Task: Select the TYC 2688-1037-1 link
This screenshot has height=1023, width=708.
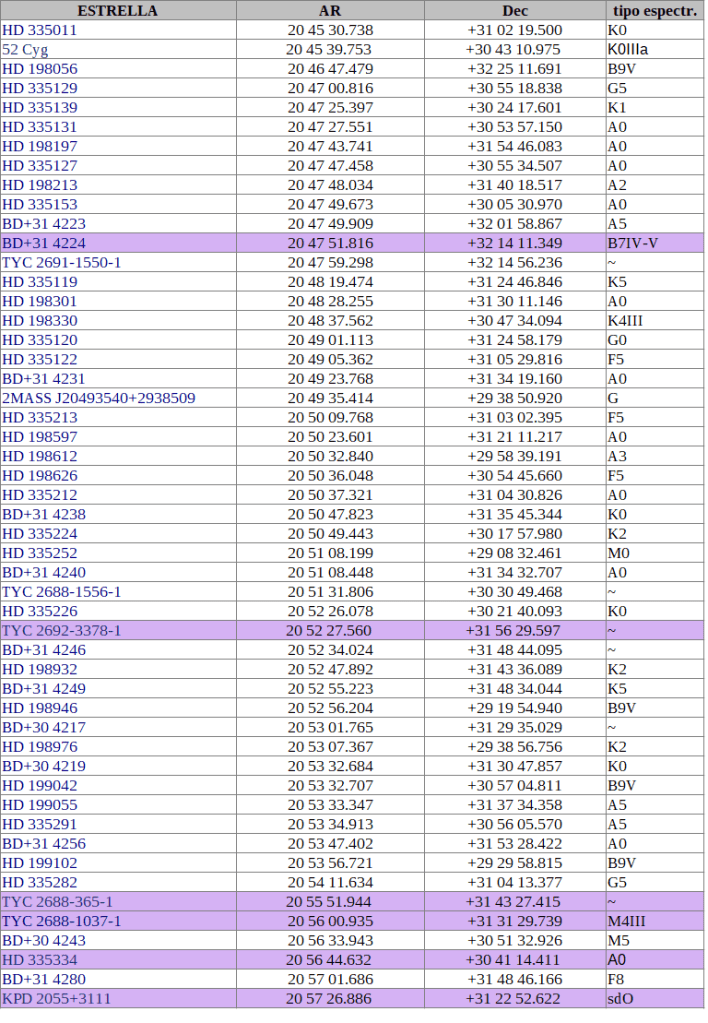Action: tap(62, 920)
